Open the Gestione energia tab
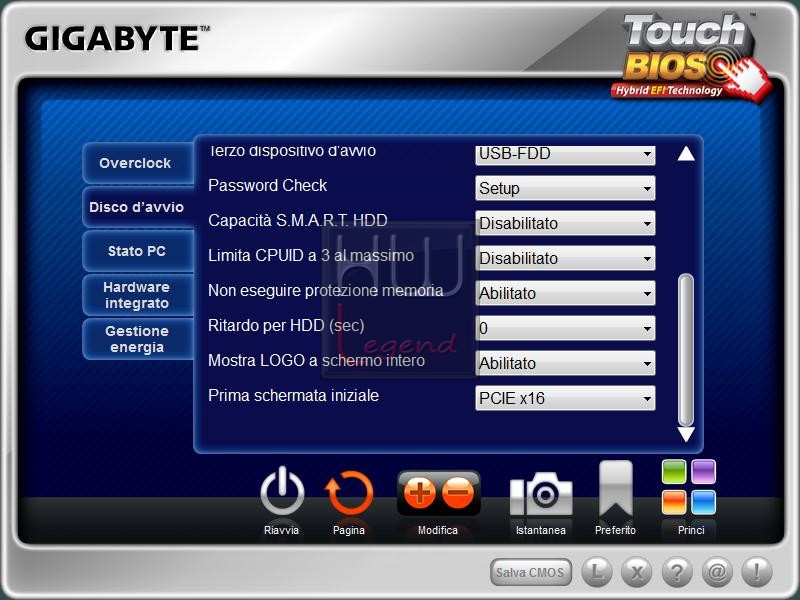The width and height of the screenshot is (800, 600). pyautogui.click(x=138, y=339)
